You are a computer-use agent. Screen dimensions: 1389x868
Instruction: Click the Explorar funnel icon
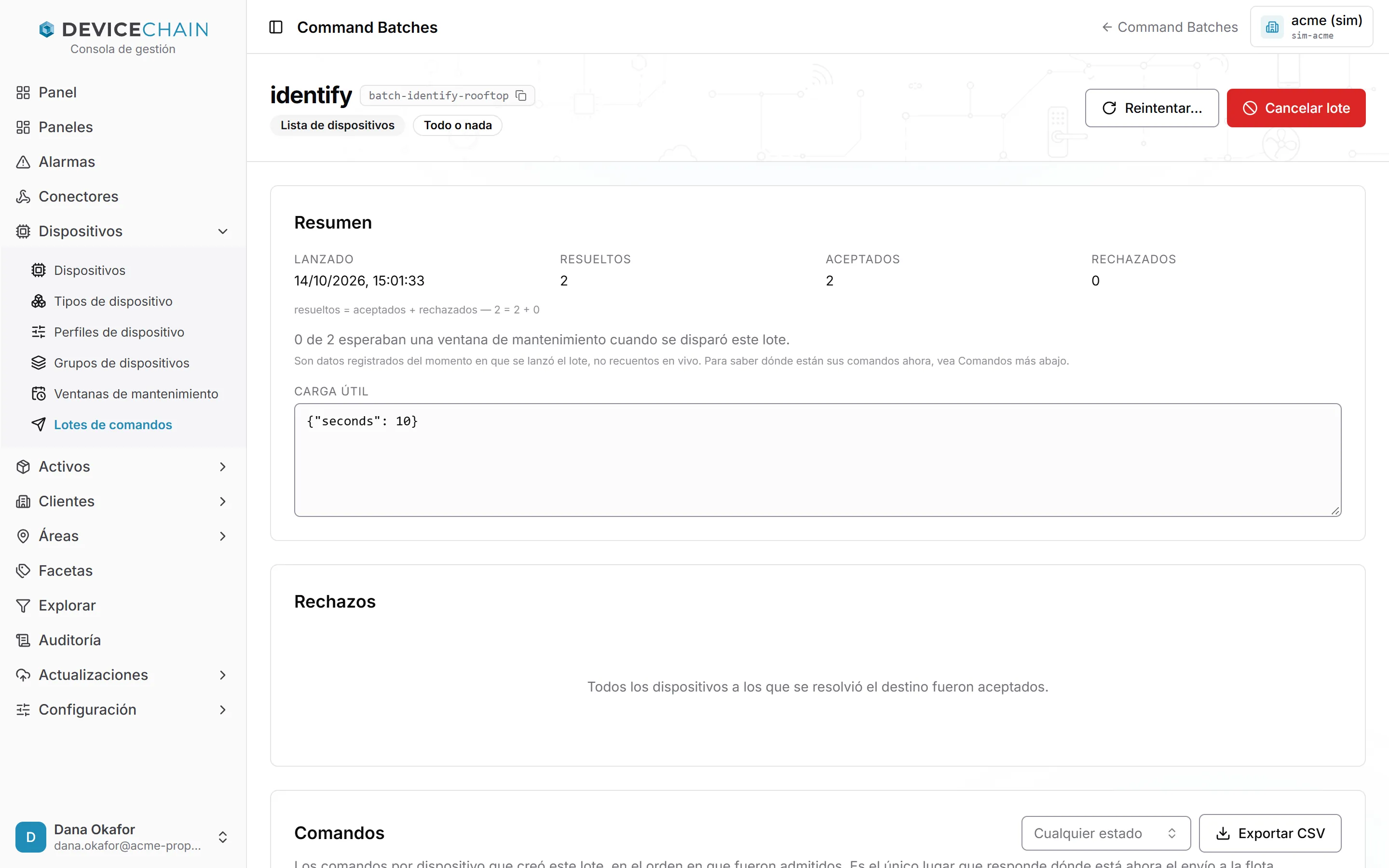(x=23, y=606)
